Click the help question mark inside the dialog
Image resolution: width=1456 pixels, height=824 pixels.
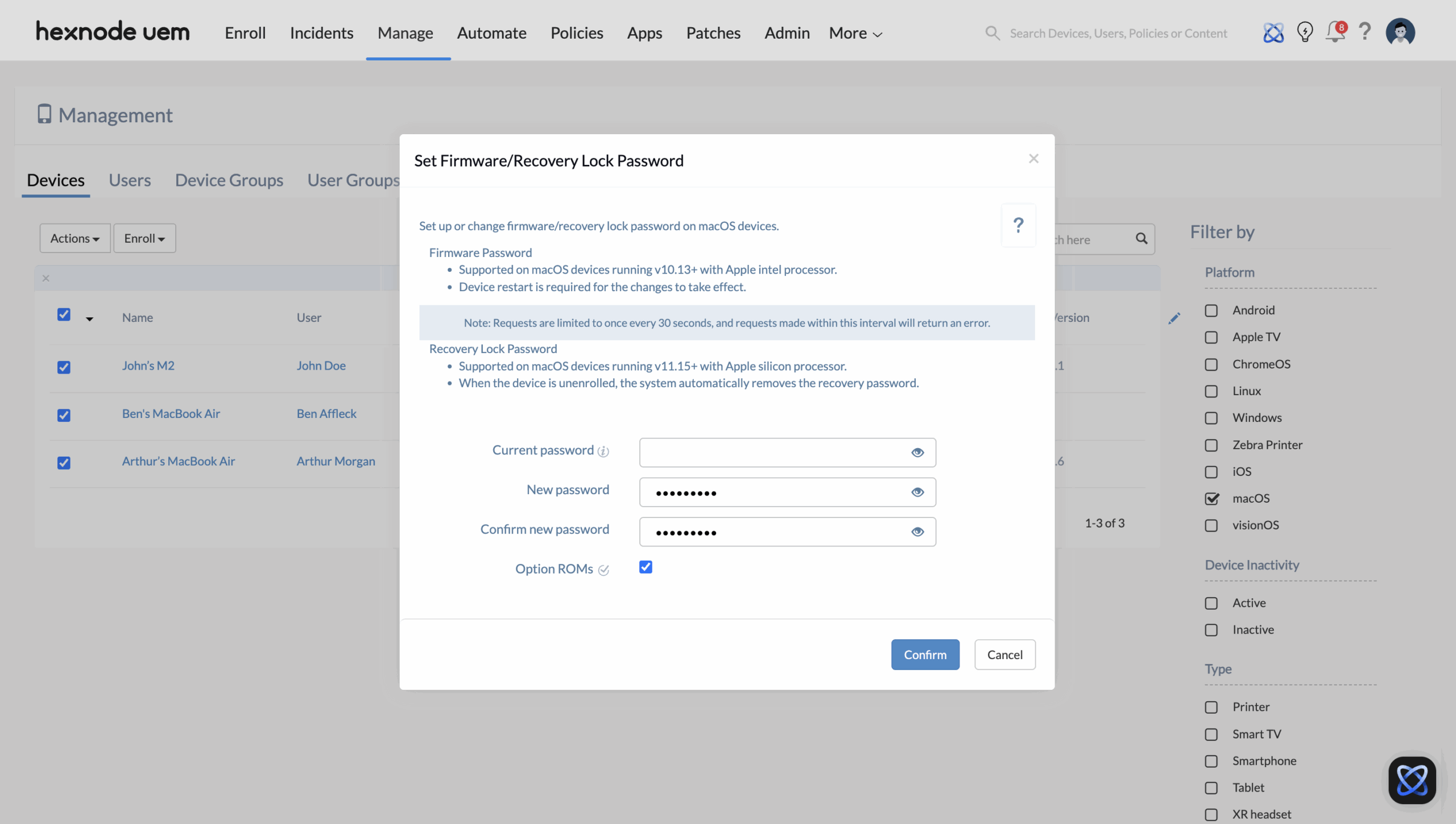point(1019,225)
